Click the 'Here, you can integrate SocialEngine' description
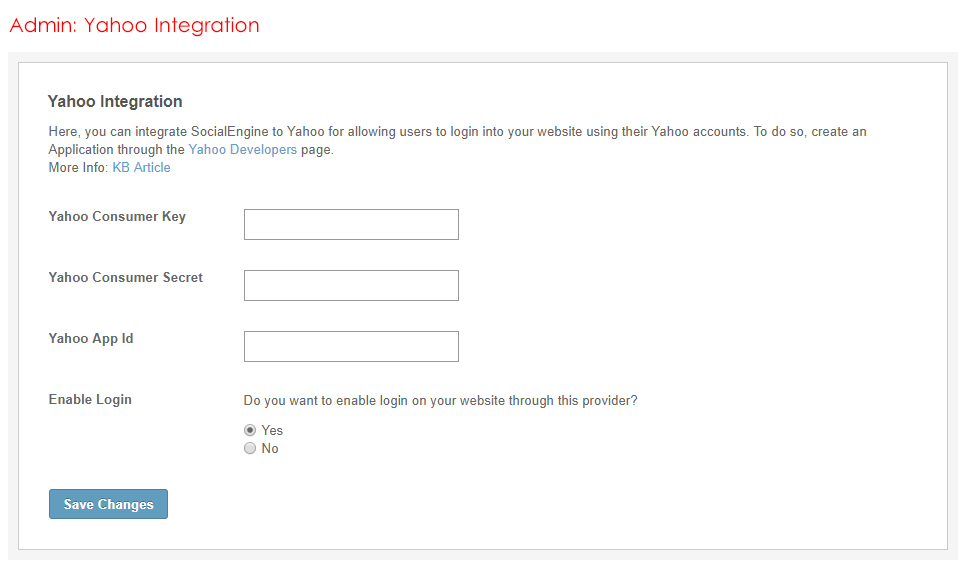Viewport: 968px width, 569px height. coord(400,132)
